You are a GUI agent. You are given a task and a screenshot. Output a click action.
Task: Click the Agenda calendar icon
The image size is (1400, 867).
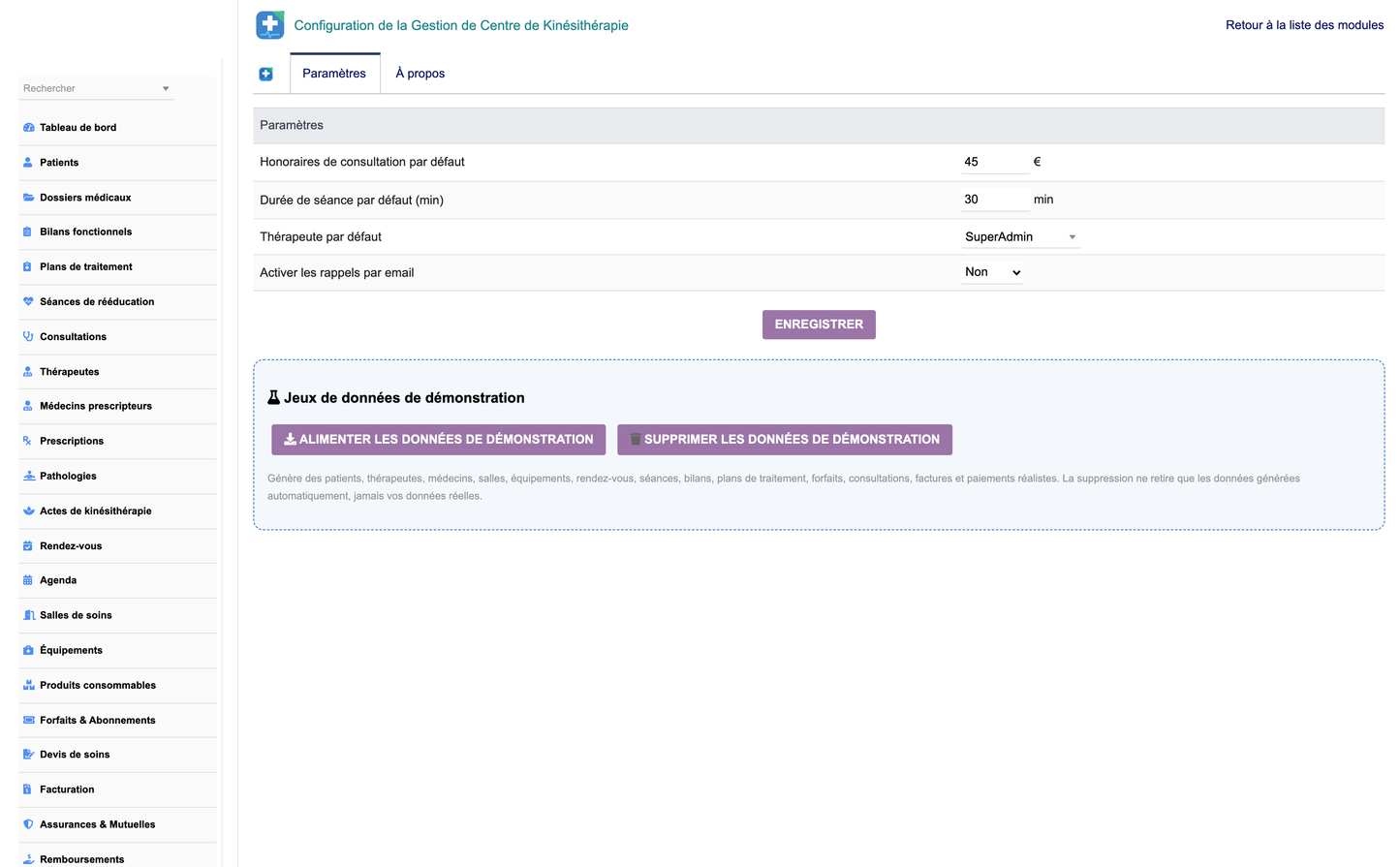click(28, 581)
